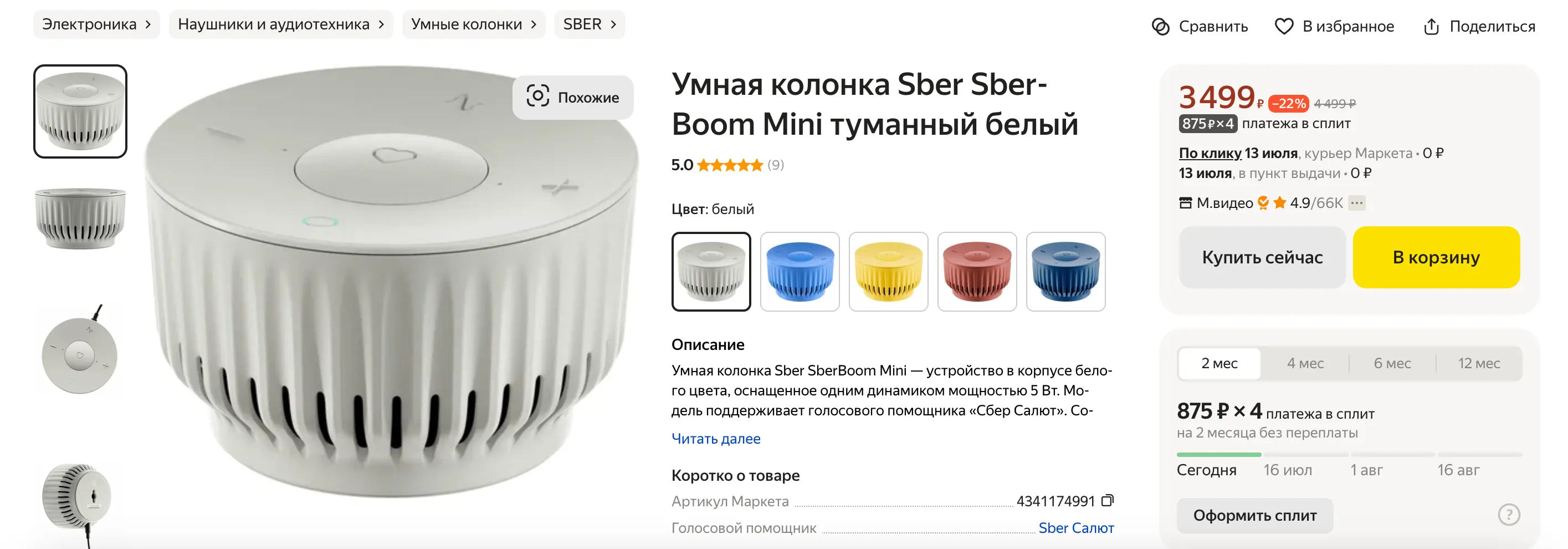Viewport: 1568px width, 549px height.
Task: Select the 4 мес split period
Action: pos(1305,363)
